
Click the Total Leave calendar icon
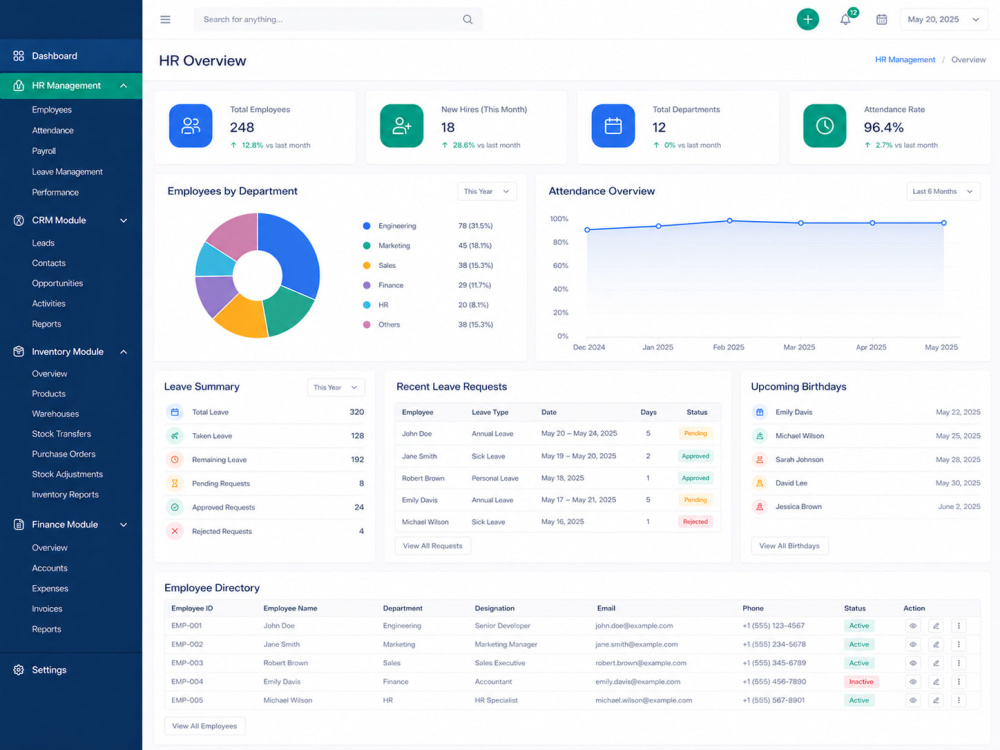(x=175, y=412)
